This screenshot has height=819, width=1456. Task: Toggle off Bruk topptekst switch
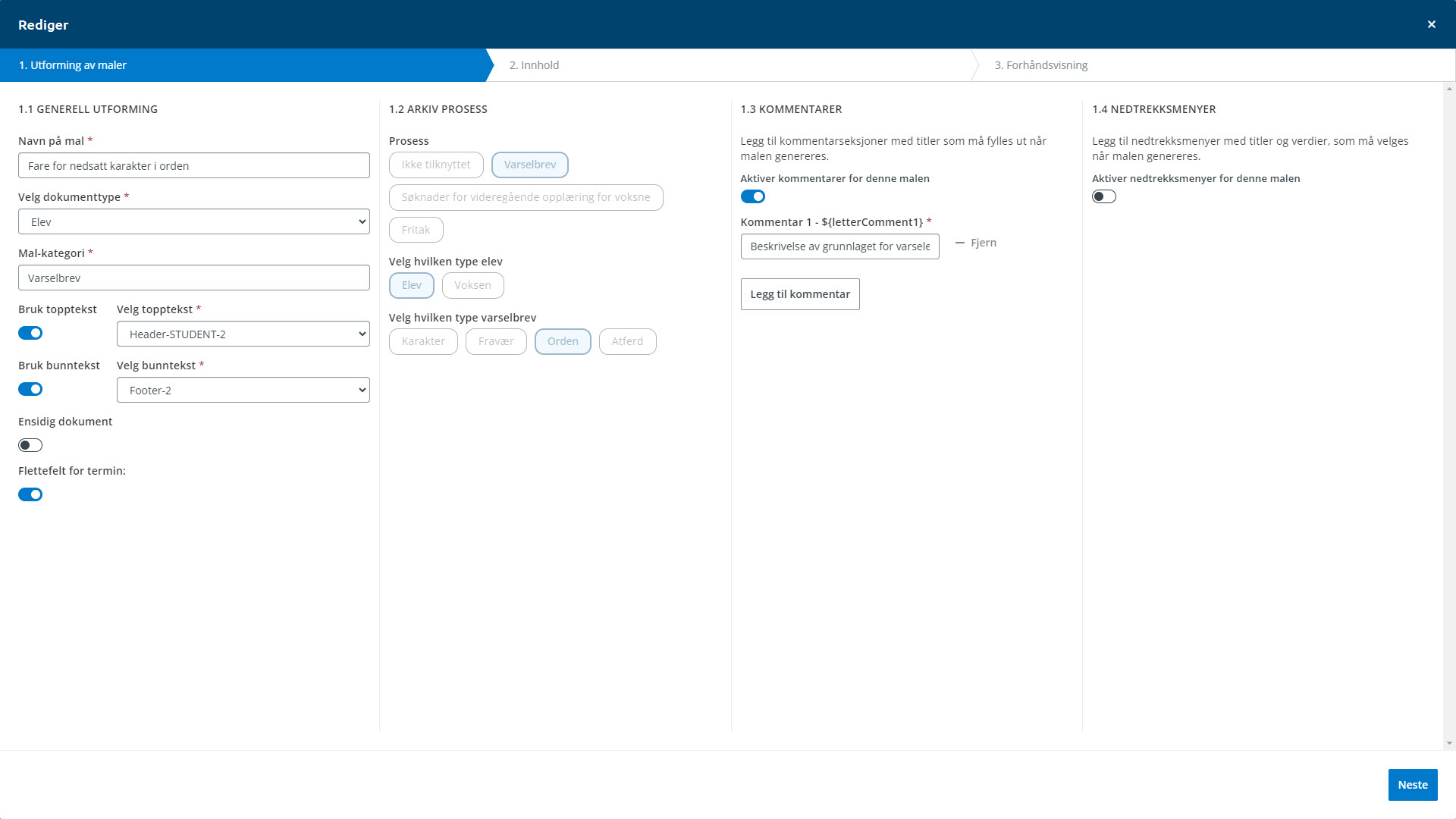(x=30, y=333)
